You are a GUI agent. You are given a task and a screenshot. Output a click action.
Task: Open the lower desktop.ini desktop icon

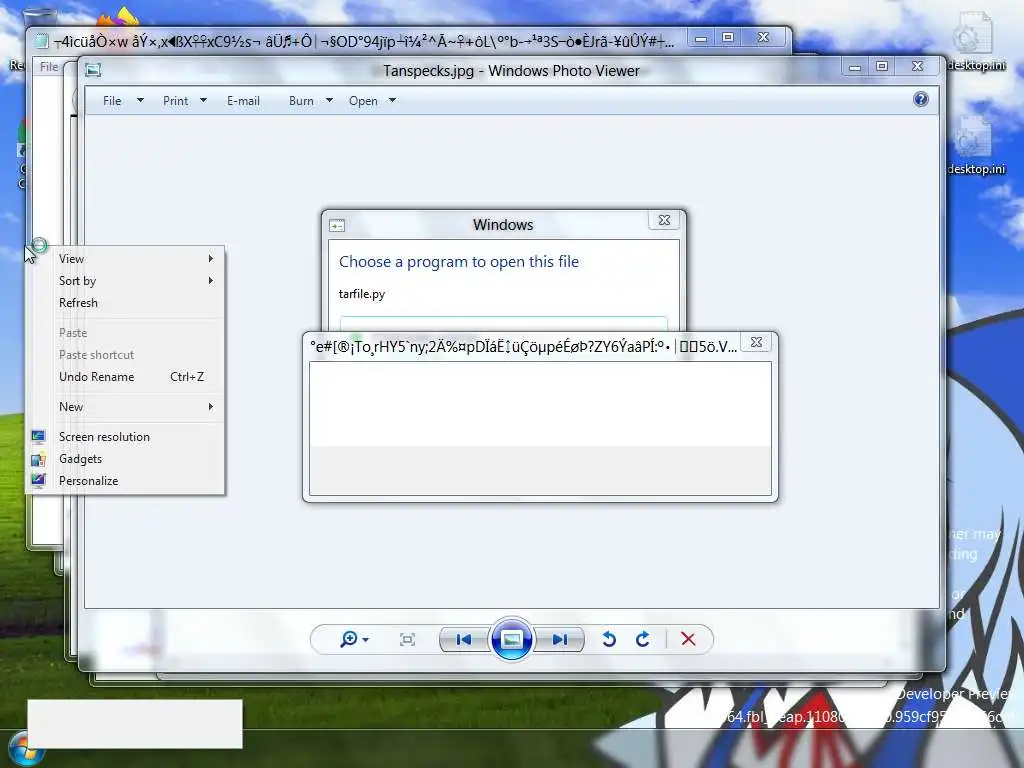pos(975,145)
